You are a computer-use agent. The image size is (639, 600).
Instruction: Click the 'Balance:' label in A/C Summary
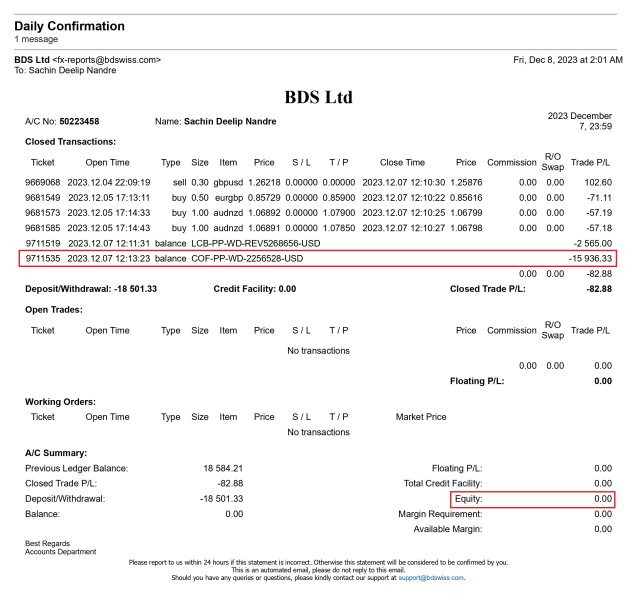[42, 514]
